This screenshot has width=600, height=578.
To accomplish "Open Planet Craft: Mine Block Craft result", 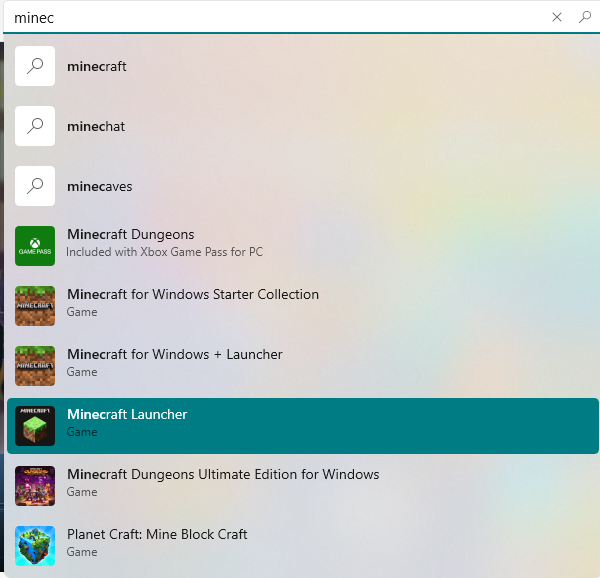I will 303,546.
